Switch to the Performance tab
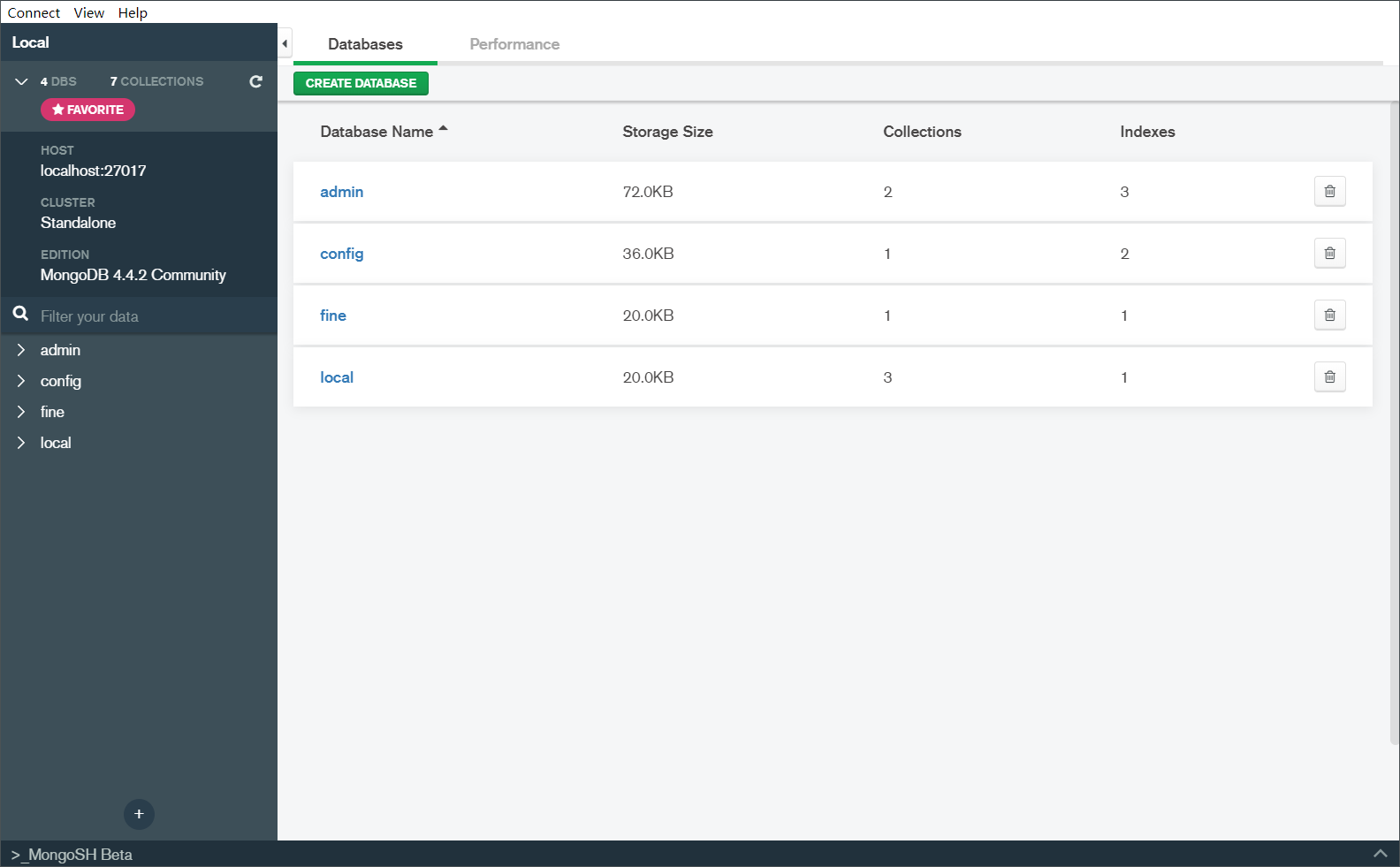Viewport: 1400px width, 867px height. point(514,44)
